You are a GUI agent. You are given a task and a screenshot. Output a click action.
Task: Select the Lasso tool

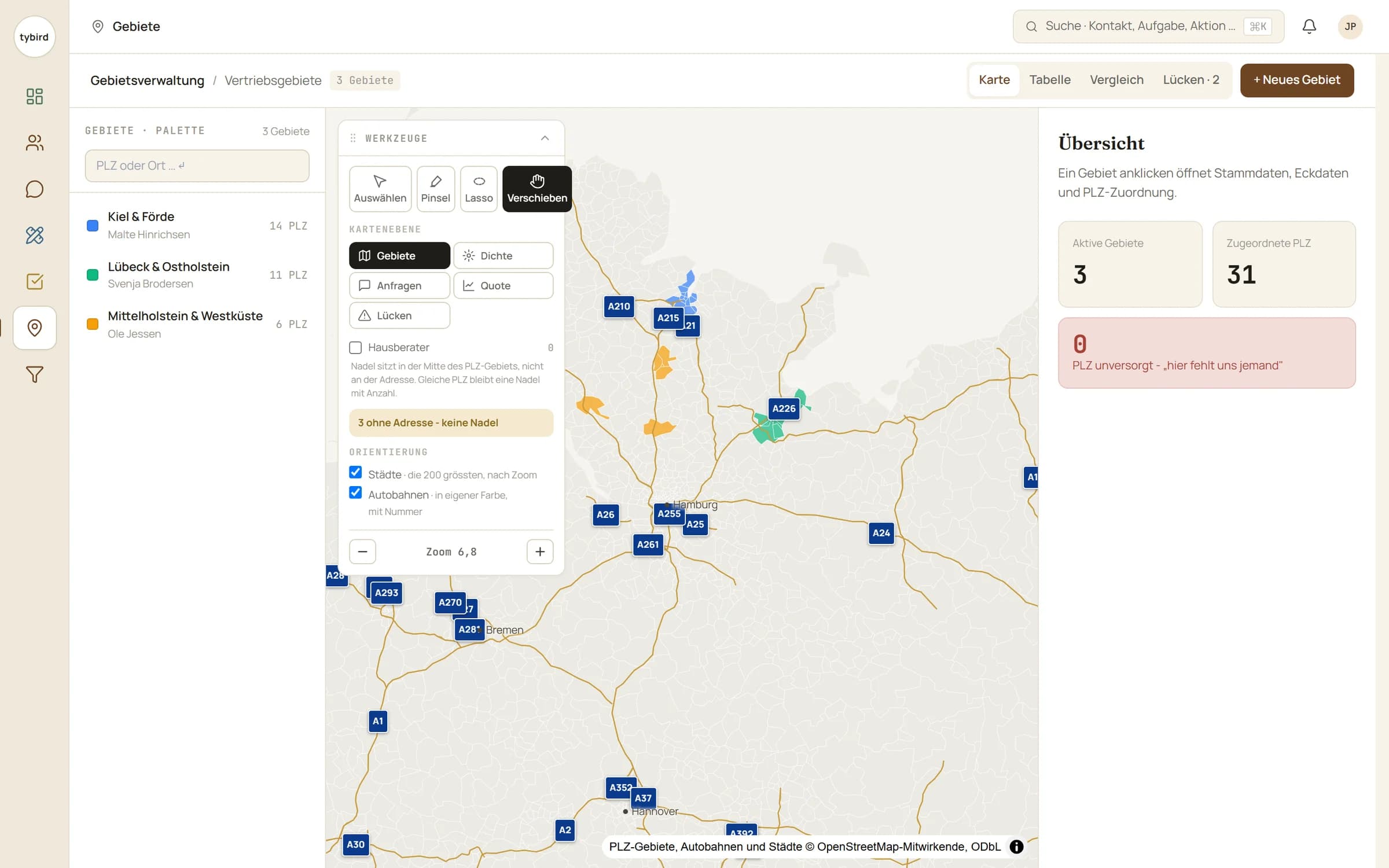(x=479, y=189)
